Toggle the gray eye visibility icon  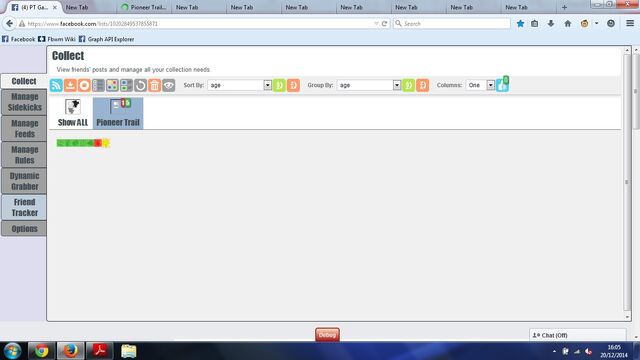tap(169, 85)
